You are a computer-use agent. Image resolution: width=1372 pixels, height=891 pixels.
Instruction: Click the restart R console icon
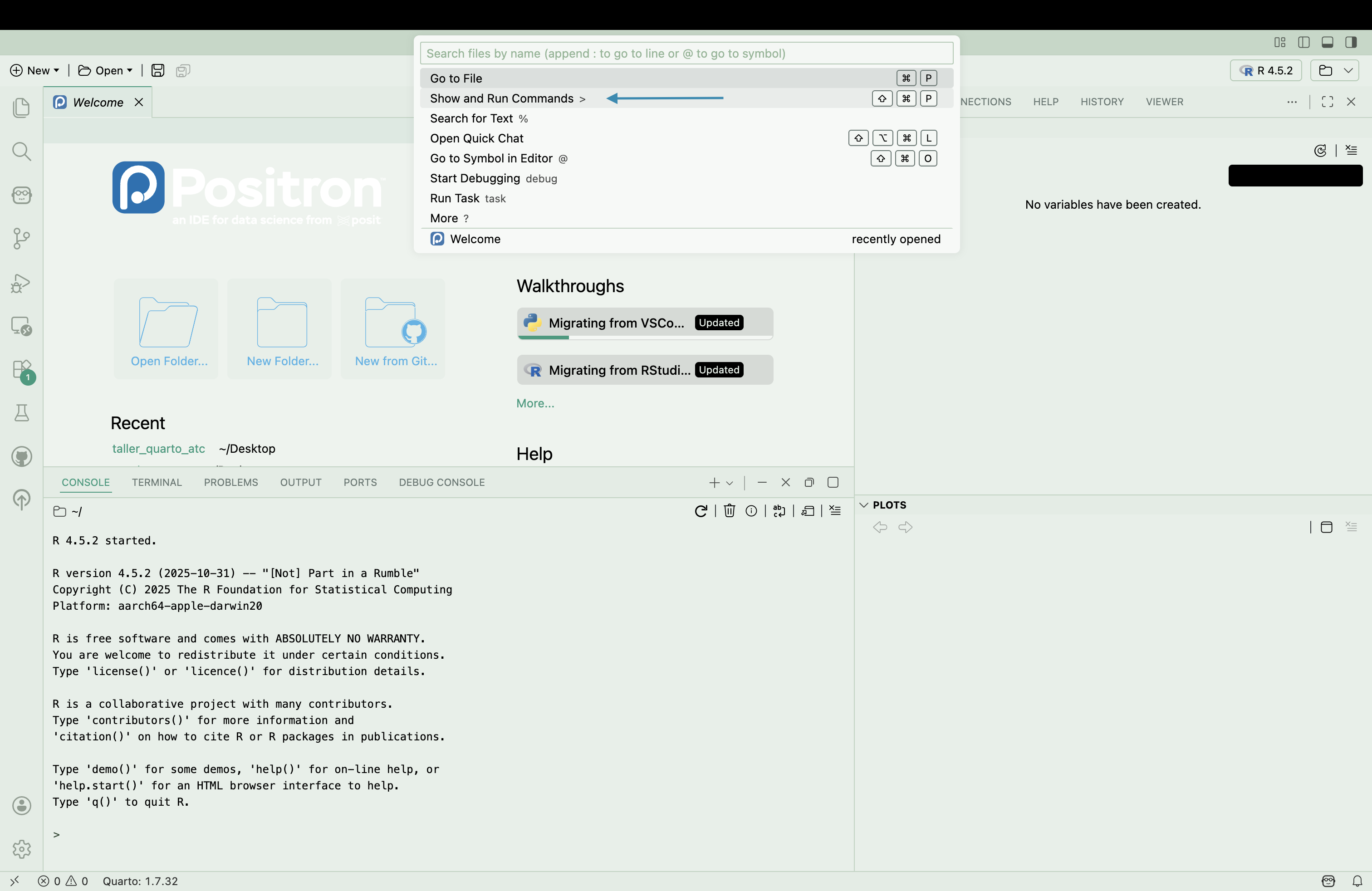coord(701,511)
